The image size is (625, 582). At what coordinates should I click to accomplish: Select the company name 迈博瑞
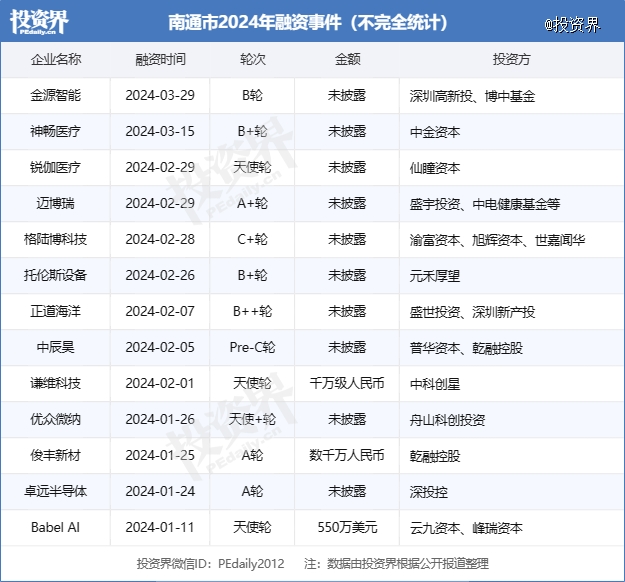[56, 203]
